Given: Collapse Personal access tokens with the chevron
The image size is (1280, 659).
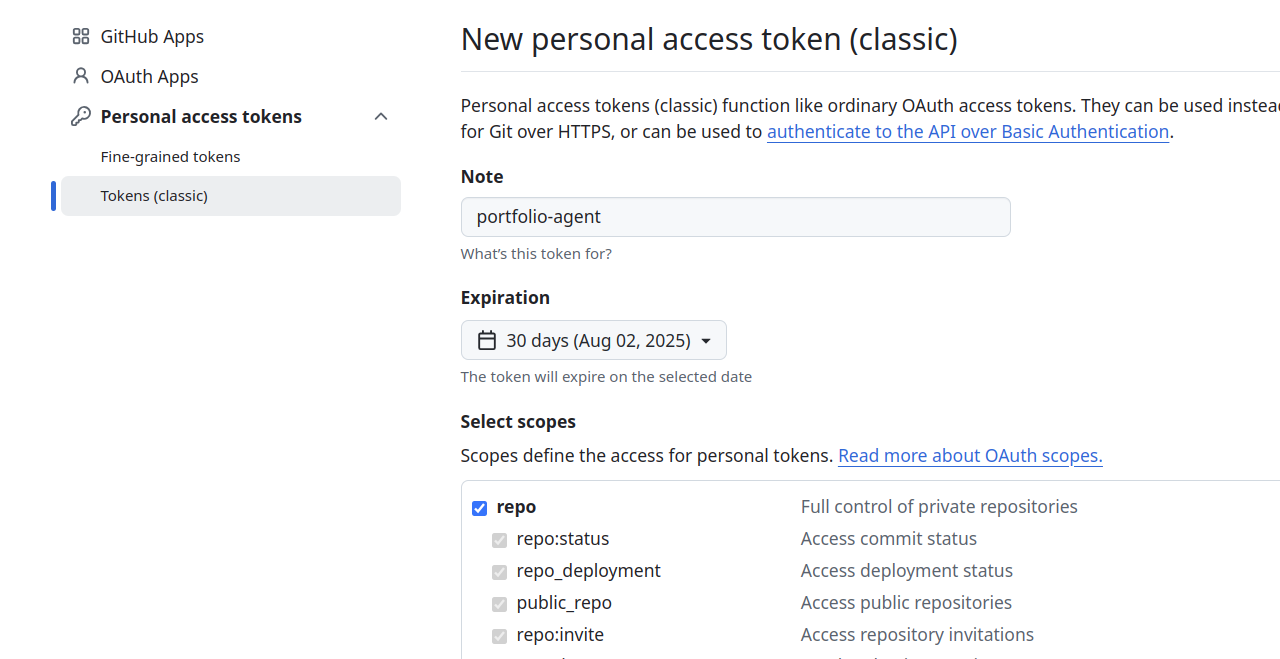Looking at the screenshot, I should click(x=381, y=117).
